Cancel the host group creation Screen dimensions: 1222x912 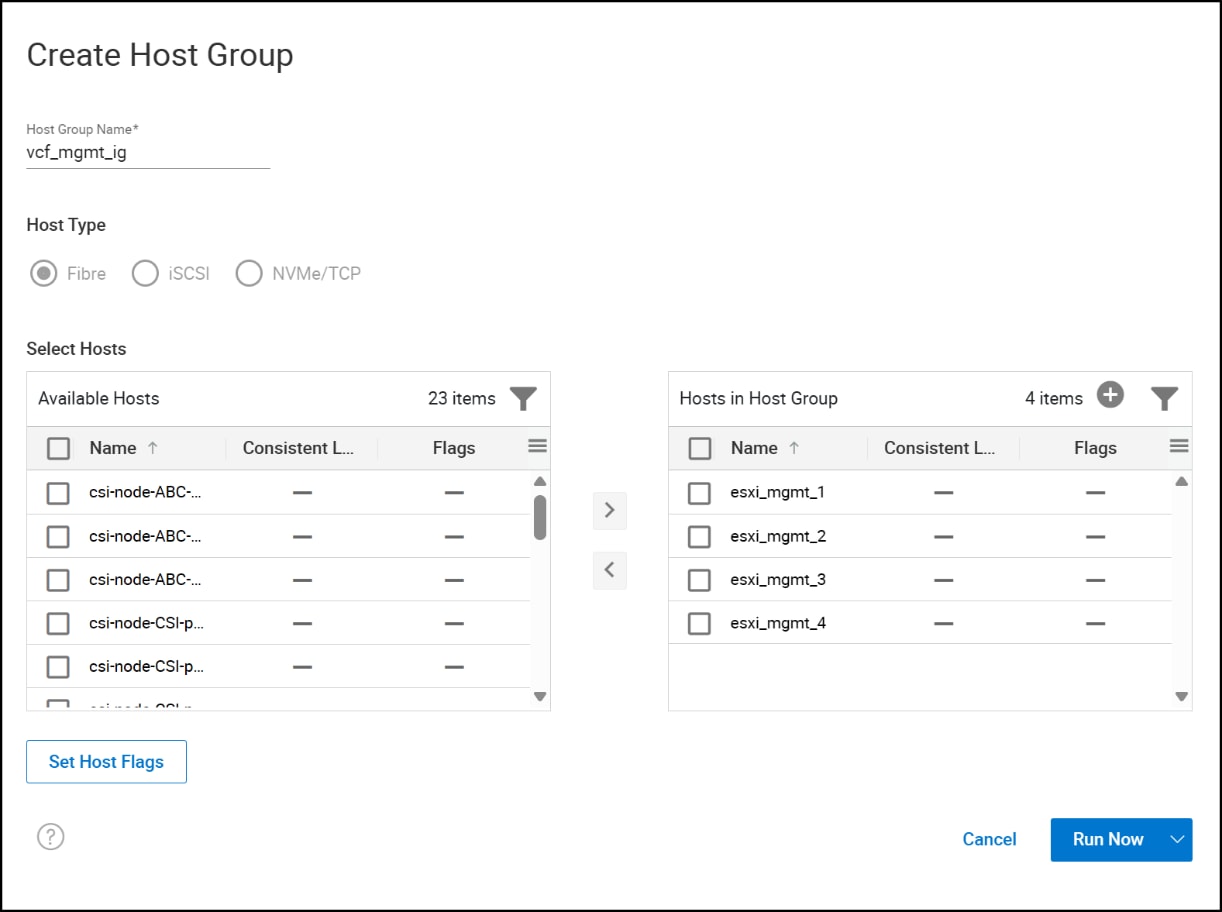click(x=989, y=839)
